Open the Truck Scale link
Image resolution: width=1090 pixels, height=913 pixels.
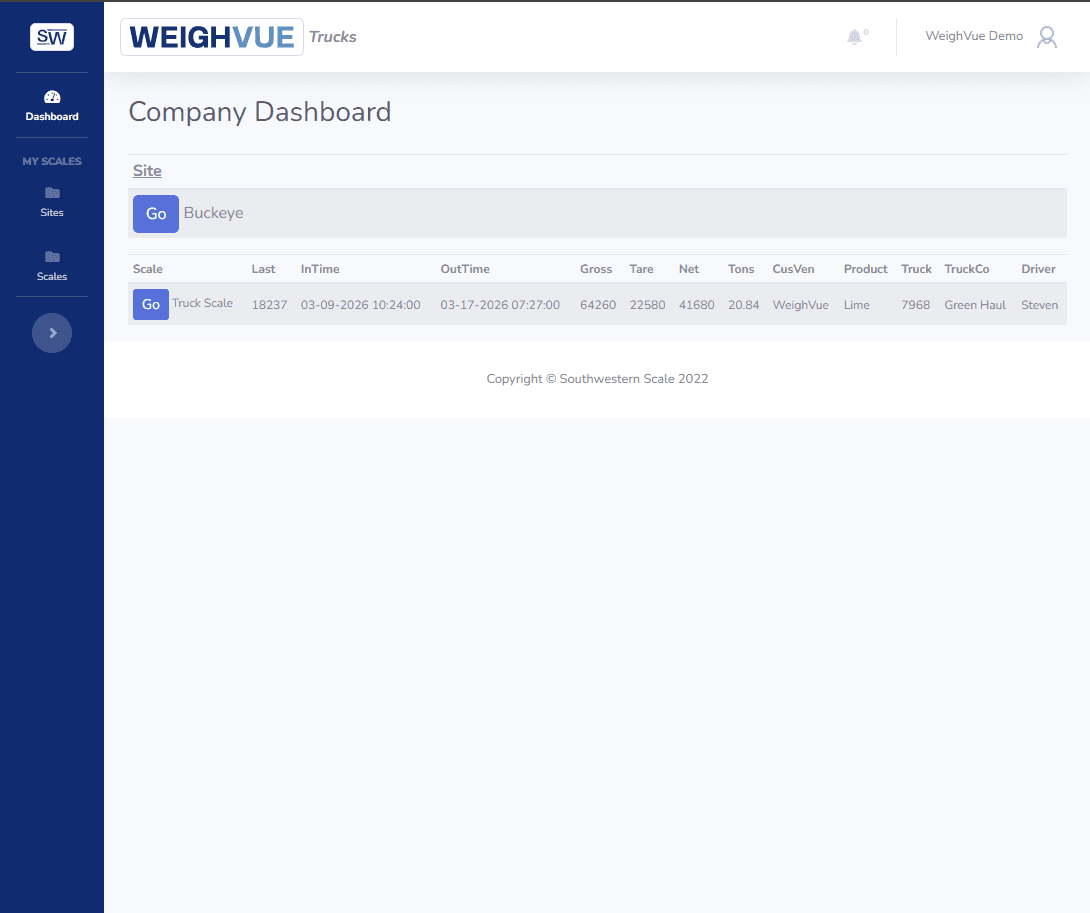(x=202, y=303)
